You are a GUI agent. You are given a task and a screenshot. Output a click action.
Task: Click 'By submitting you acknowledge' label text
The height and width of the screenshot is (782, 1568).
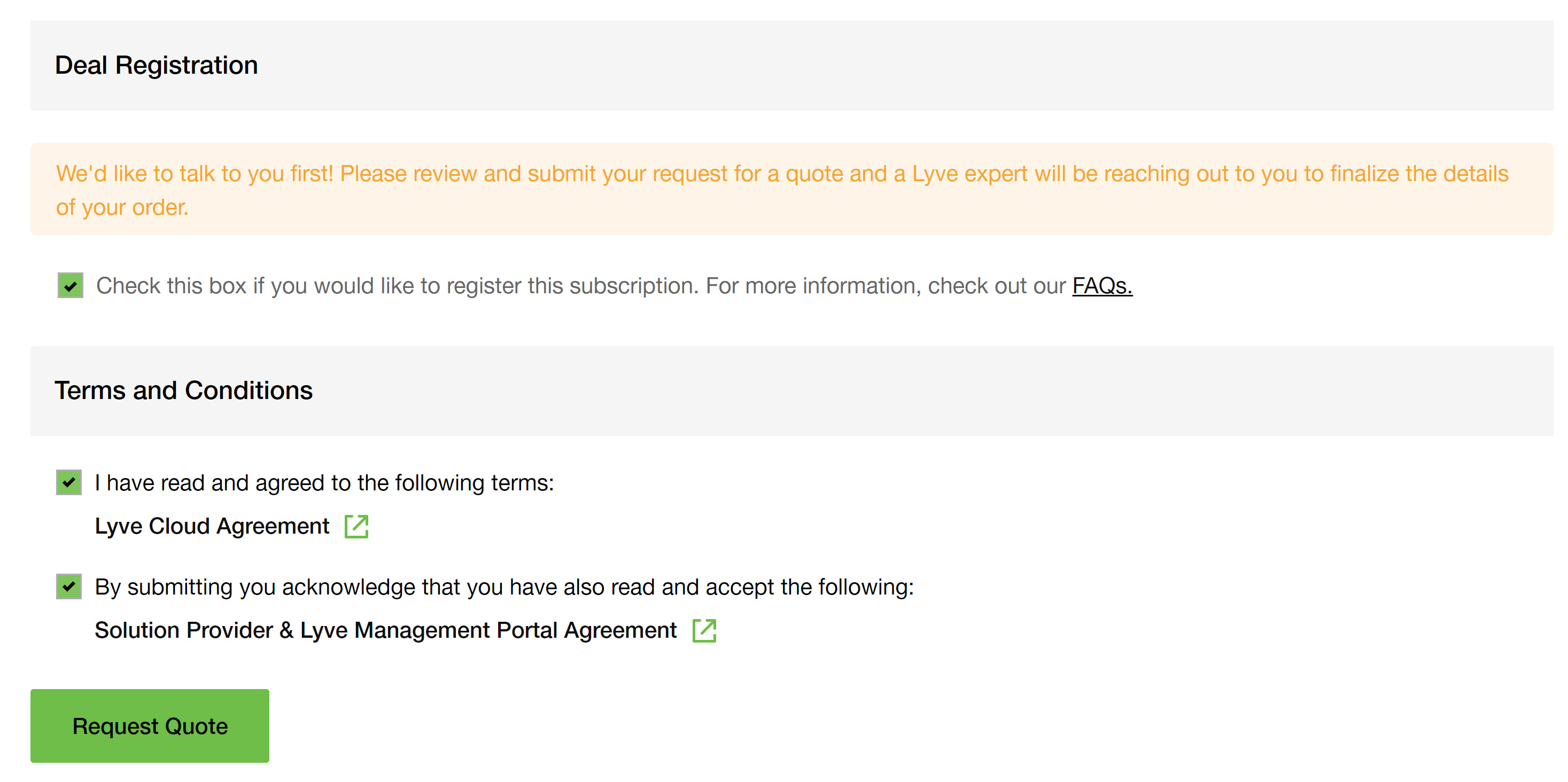504,586
